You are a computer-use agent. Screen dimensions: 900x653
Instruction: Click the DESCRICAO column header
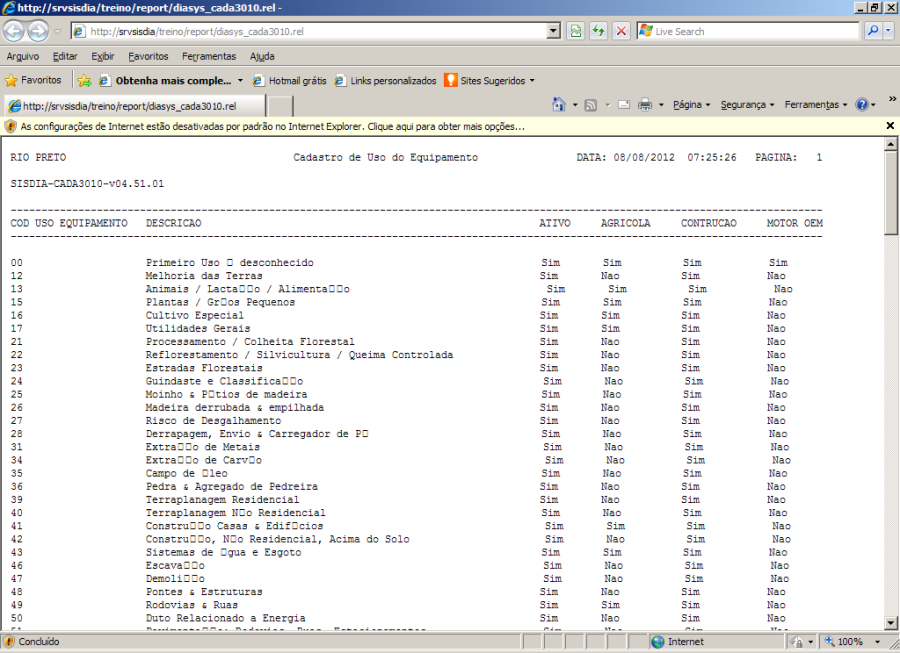(x=173, y=223)
